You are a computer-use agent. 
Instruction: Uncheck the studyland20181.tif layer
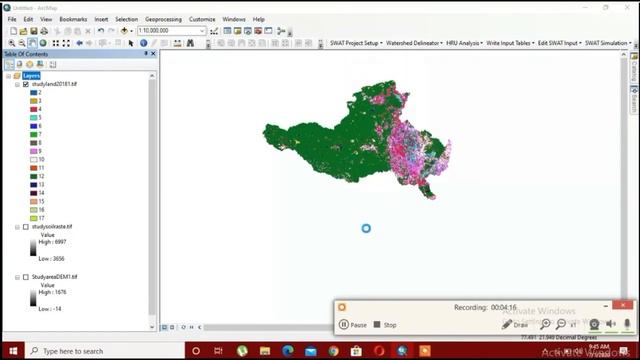point(26,84)
